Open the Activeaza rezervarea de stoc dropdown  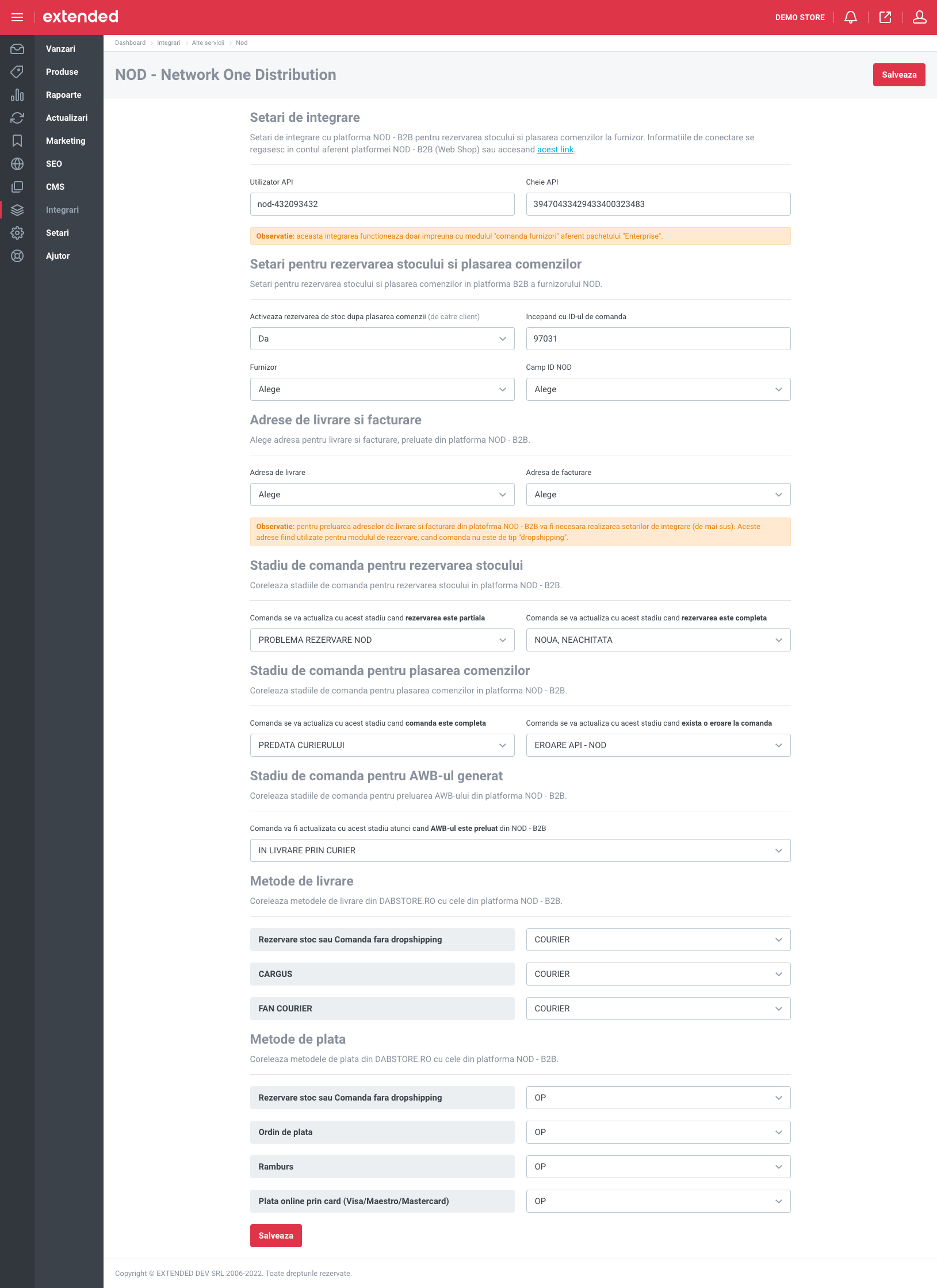point(382,339)
